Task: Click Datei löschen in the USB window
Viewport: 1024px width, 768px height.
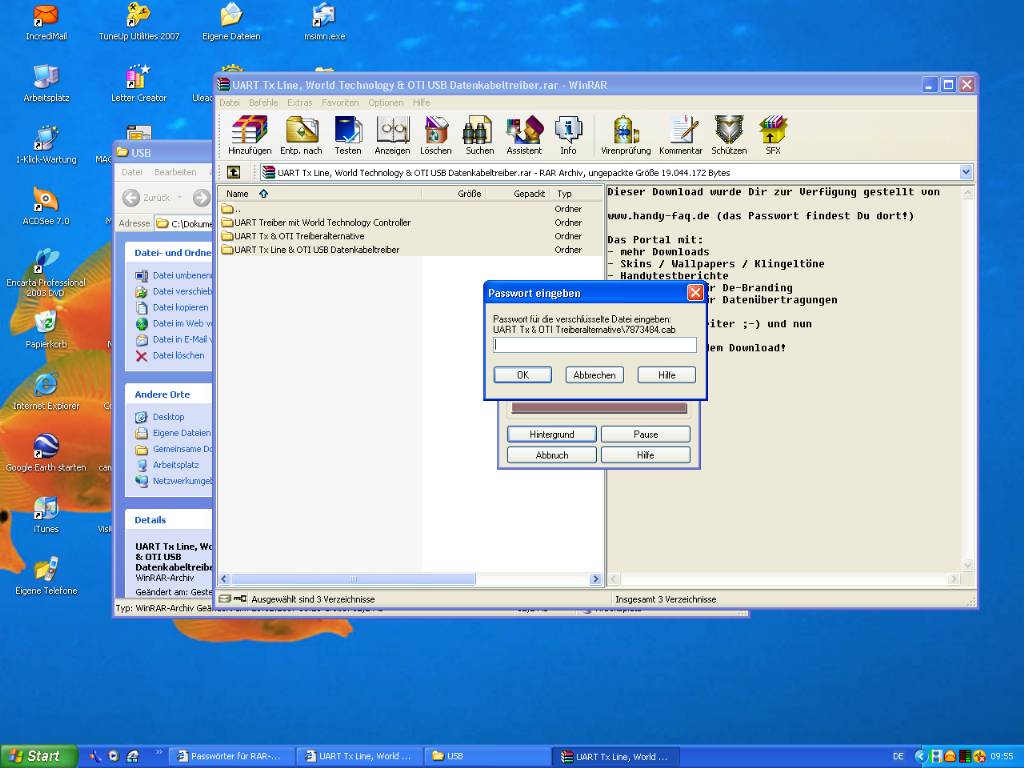Action: click(170, 356)
